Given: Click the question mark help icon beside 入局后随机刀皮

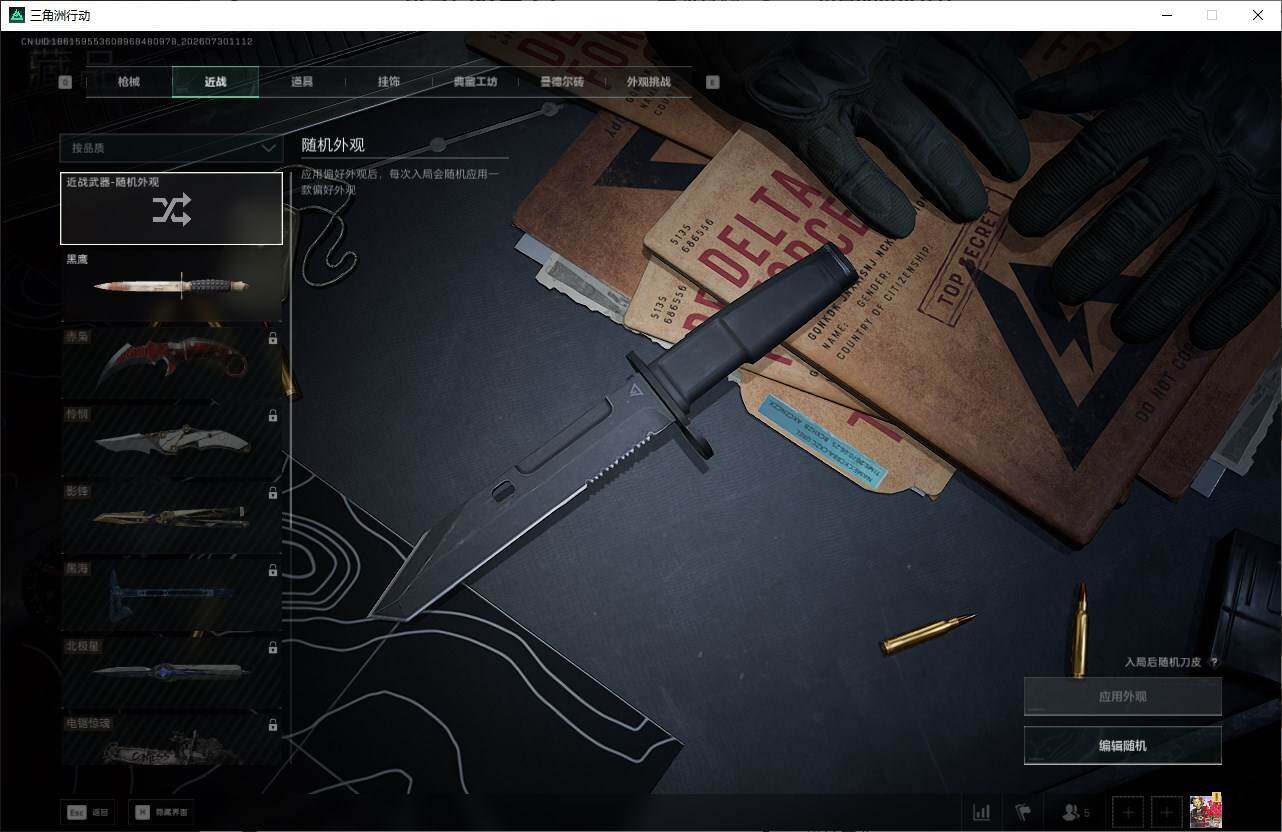Looking at the screenshot, I should point(1214,662).
